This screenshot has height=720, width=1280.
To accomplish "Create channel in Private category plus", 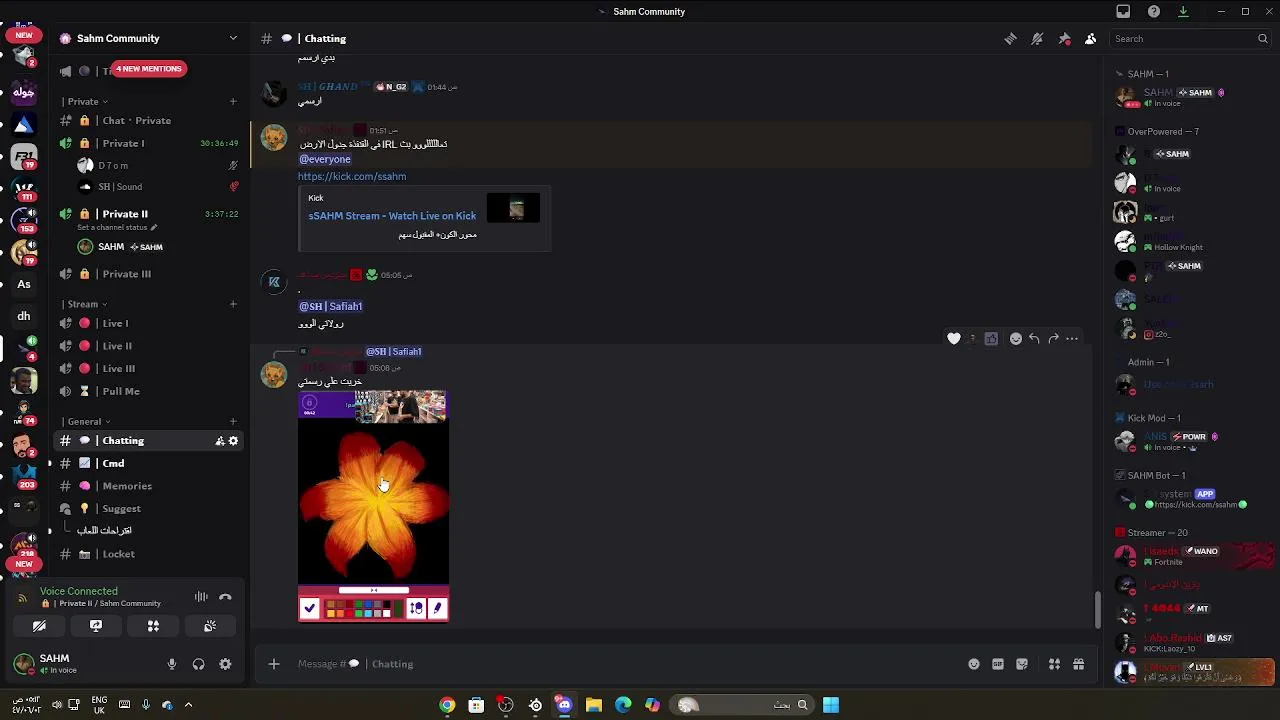I will [x=233, y=101].
